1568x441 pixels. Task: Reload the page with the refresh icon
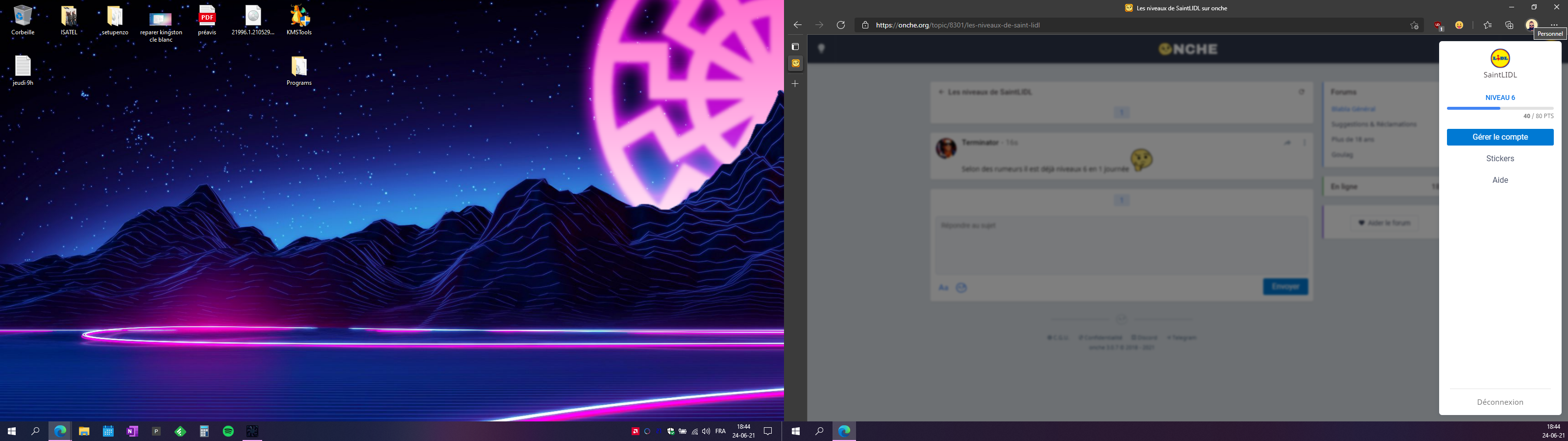[841, 25]
